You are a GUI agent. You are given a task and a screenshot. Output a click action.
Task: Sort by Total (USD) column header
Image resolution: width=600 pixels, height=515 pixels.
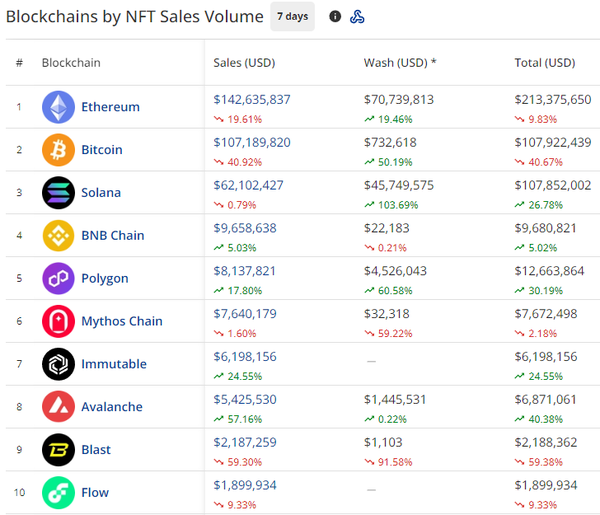(544, 63)
